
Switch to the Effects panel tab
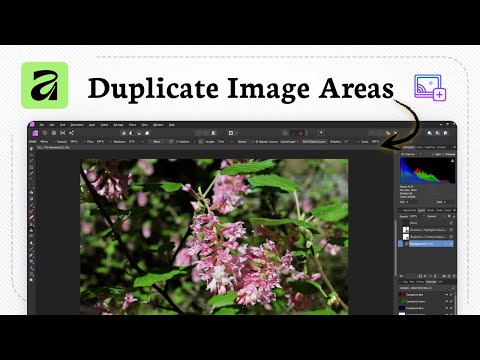tap(431, 210)
